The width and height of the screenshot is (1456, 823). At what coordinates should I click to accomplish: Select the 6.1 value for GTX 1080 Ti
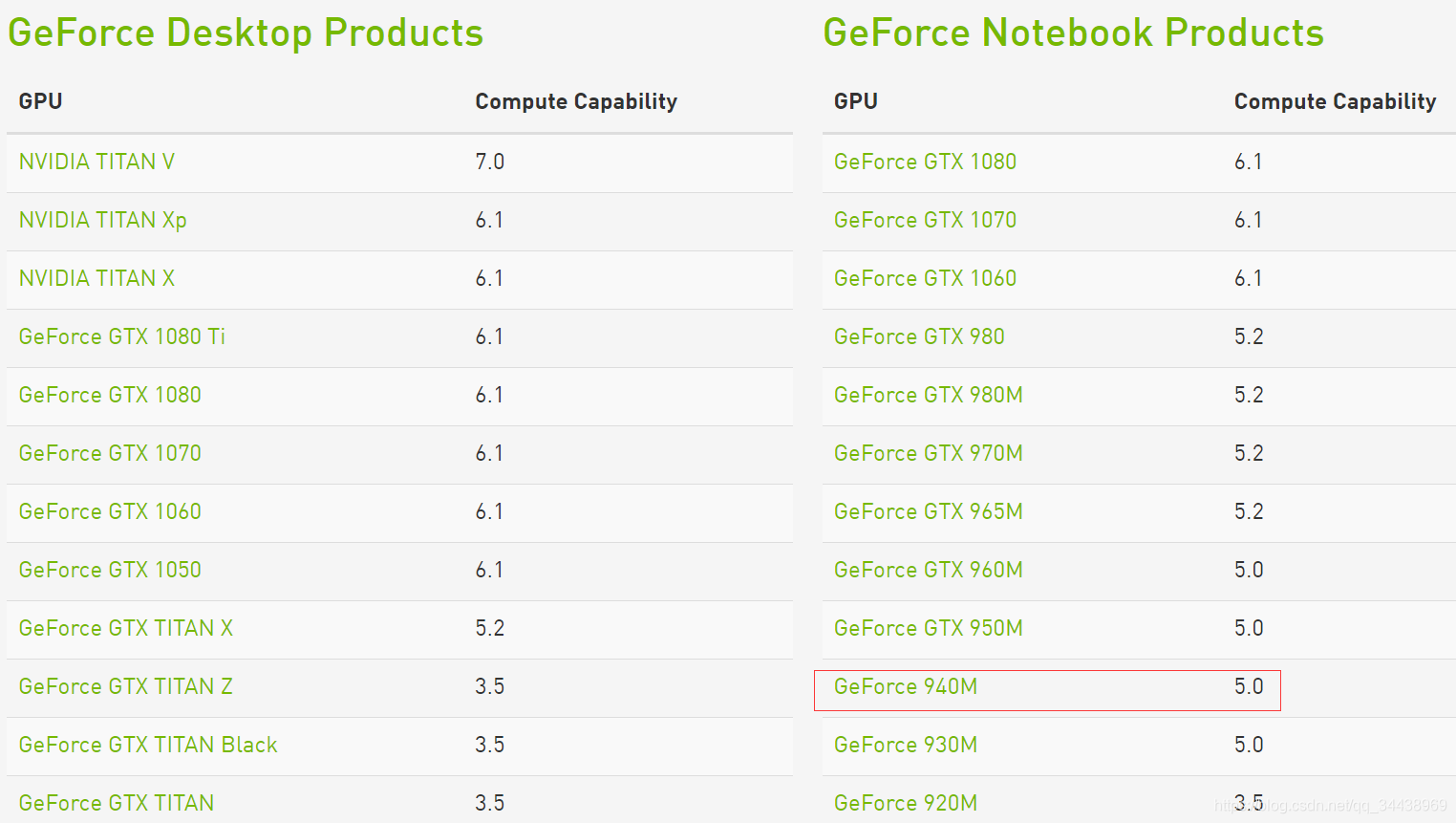tap(489, 336)
